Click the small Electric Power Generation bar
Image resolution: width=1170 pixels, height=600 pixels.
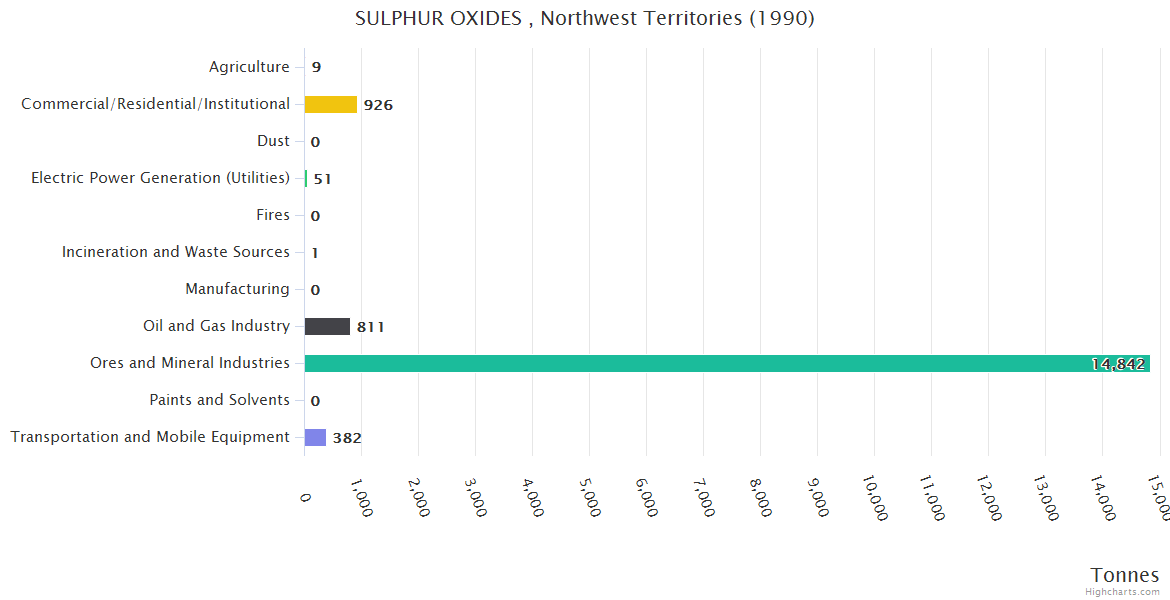tap(306, 178)
